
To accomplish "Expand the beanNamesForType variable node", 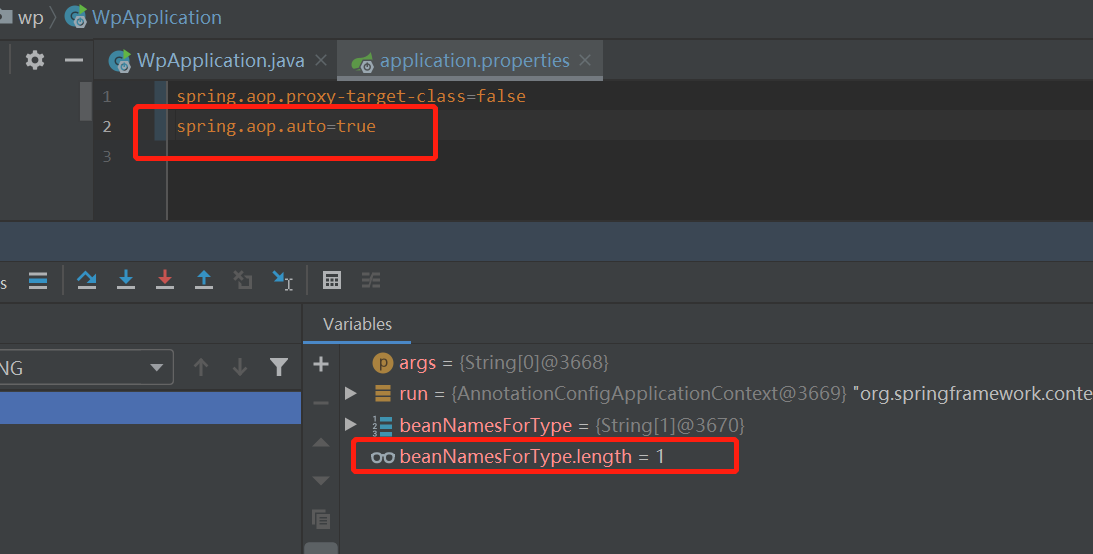I will coord(351,424).
